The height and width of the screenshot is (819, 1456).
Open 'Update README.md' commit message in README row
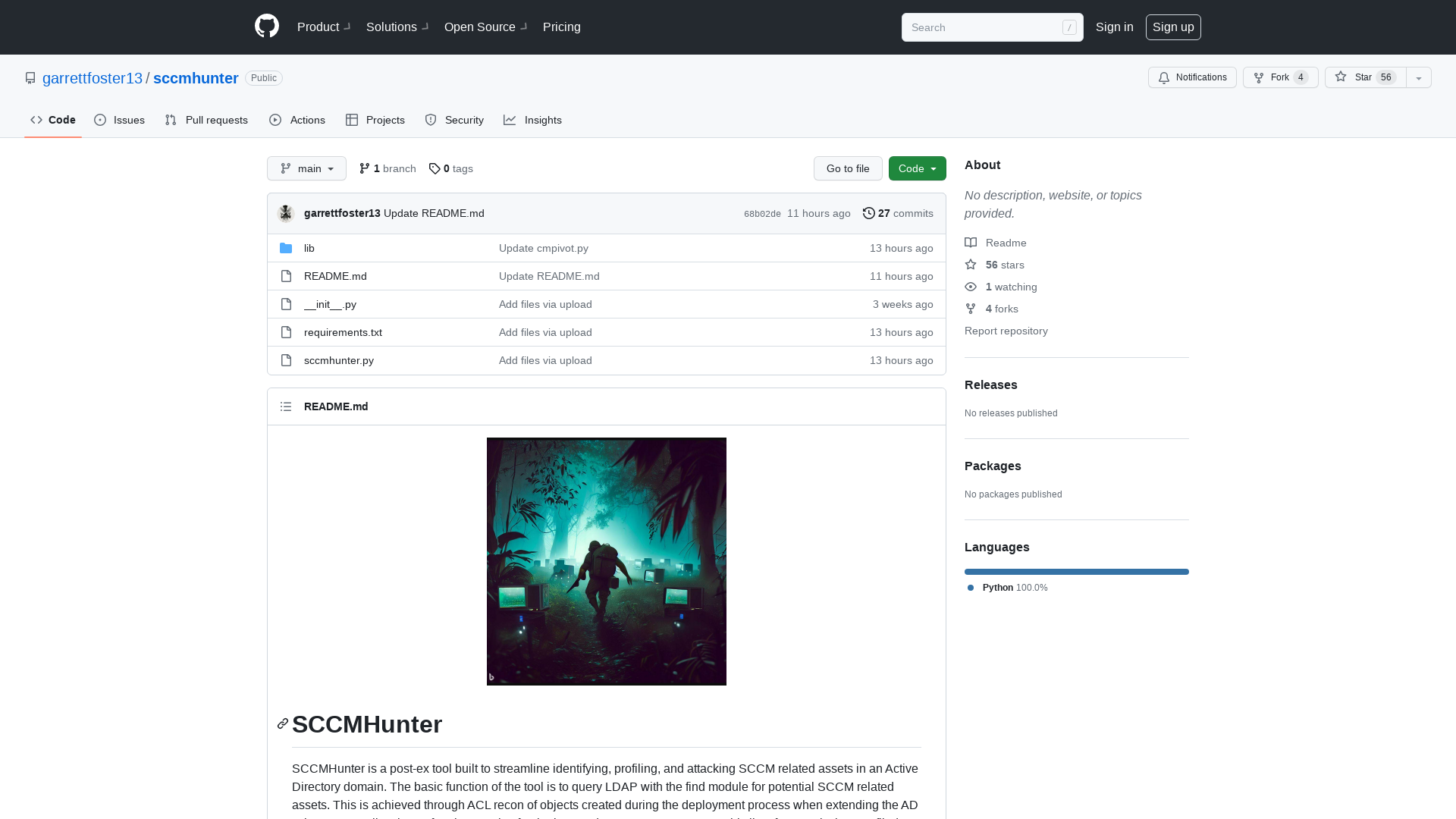[549, 276]
